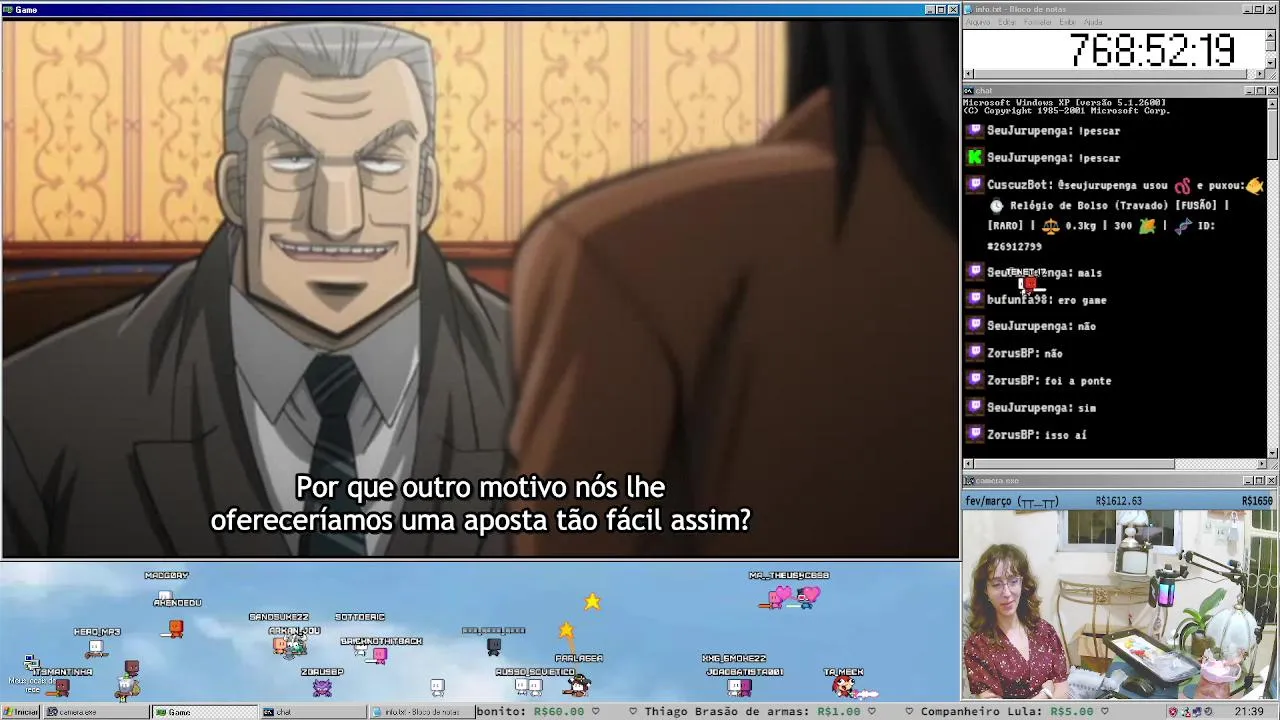1280x720 pixels.
Task: Click the RUSSO_SOVIETICO avatar
Action: (528, 686)
